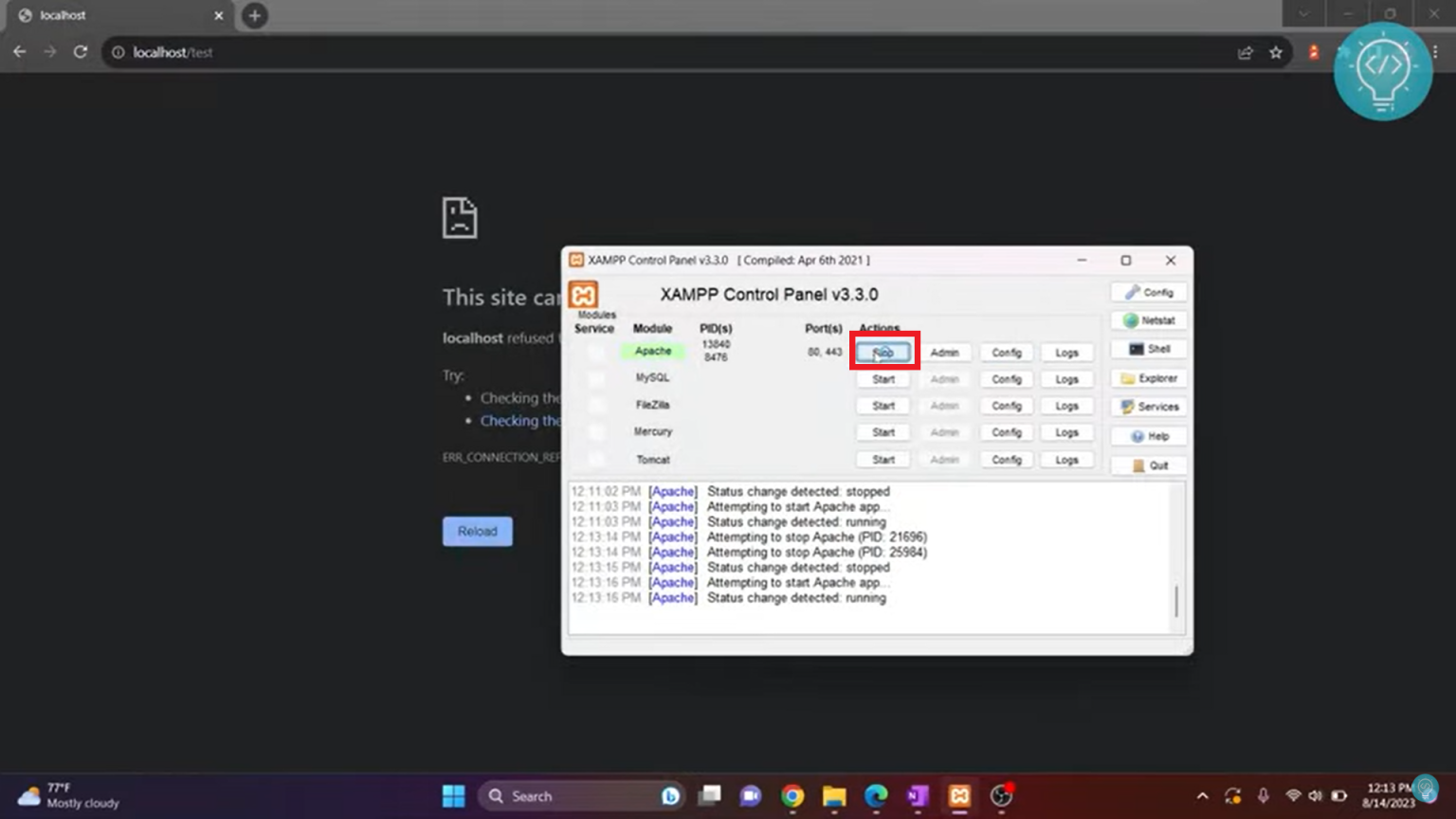Launch OBS Studio from the taskbar
This screenshot has width=1456, height=819.
coord(1000,796)
